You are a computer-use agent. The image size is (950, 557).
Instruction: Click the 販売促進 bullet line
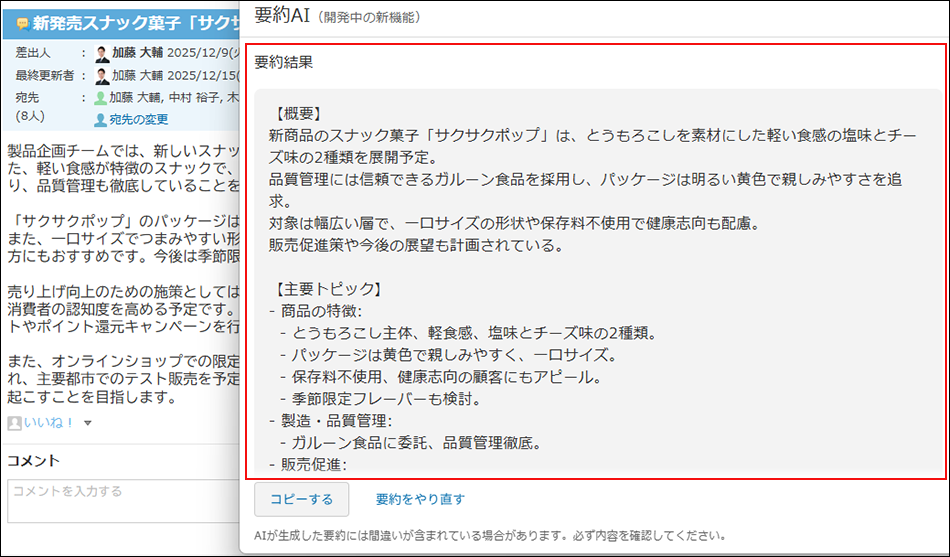coord(308,465)
